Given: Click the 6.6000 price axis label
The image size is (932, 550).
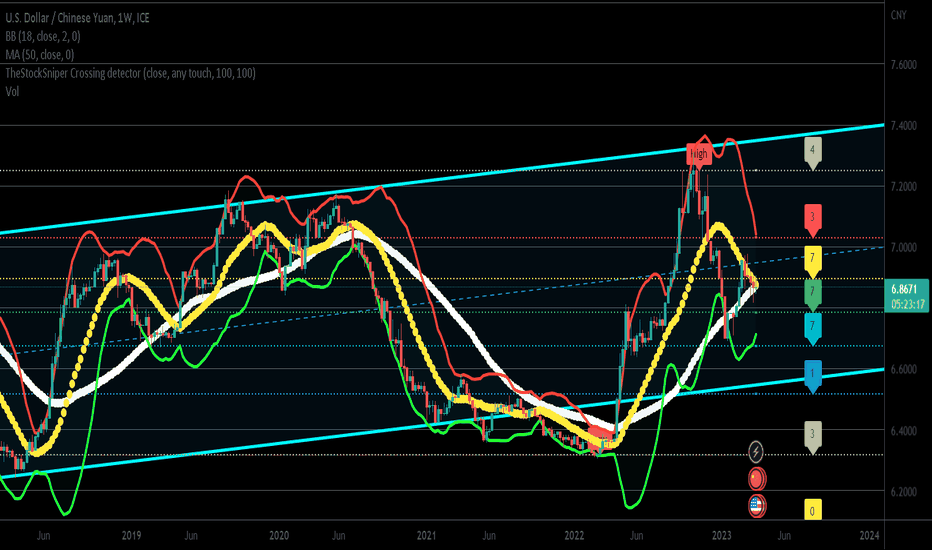Looking at the screenshot, I should 903,369.
